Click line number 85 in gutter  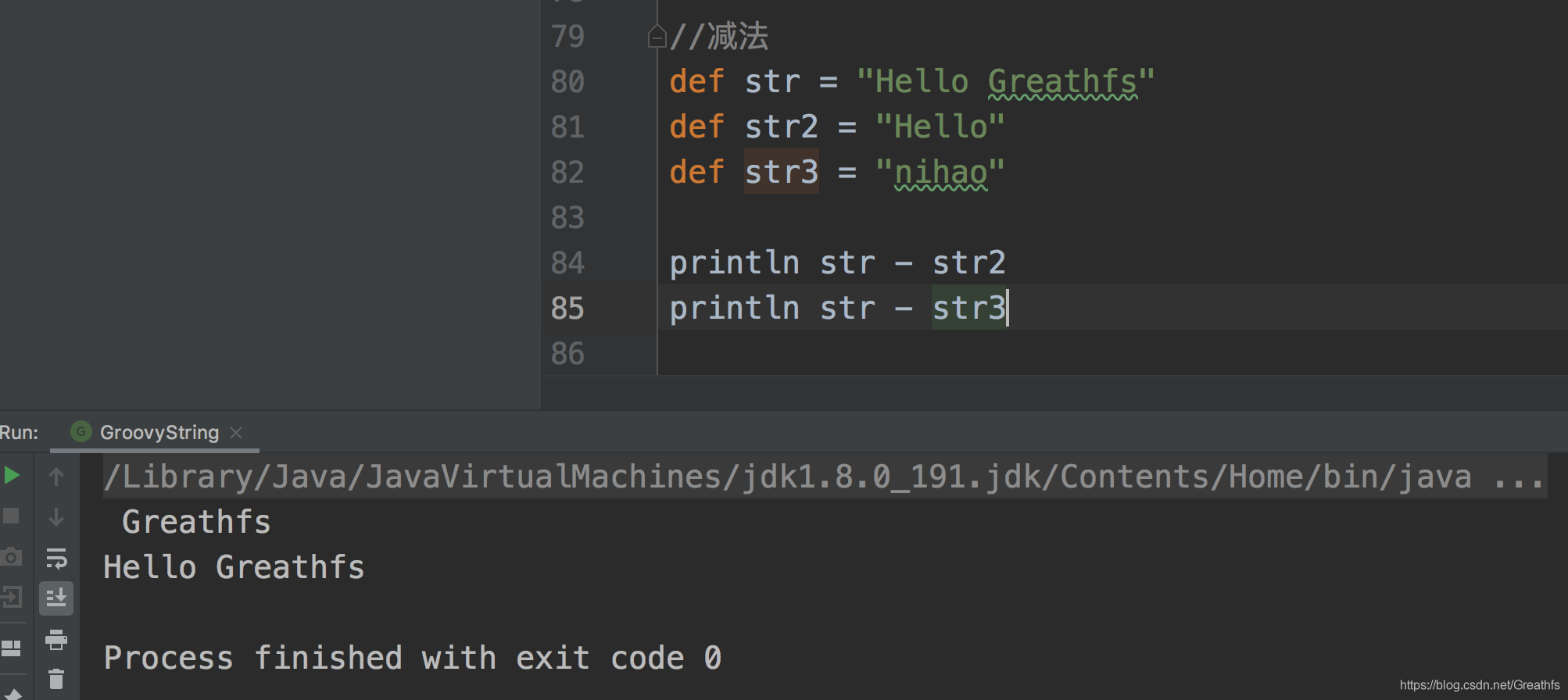(567, 308)
